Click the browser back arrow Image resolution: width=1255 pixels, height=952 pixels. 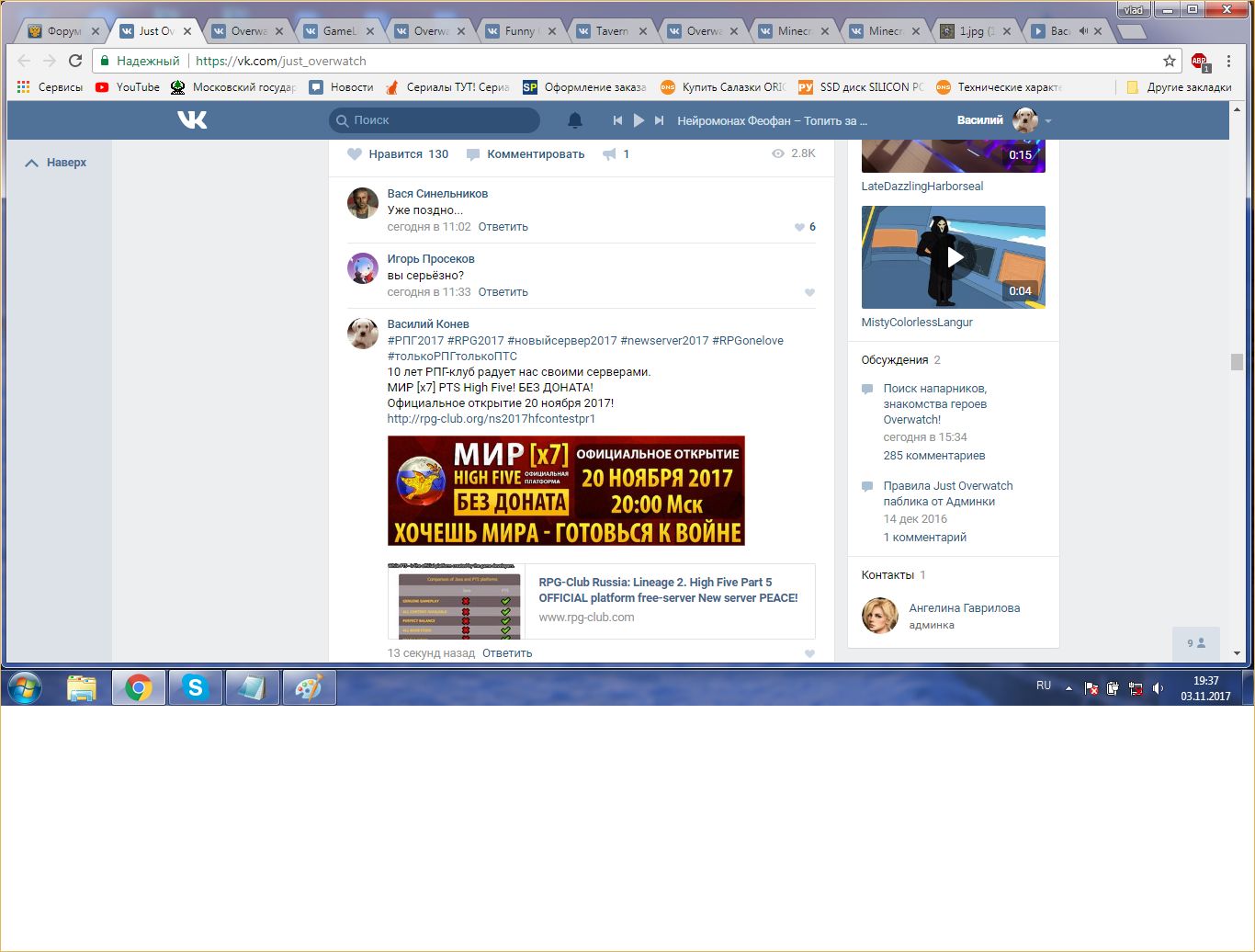coord(25,61)
